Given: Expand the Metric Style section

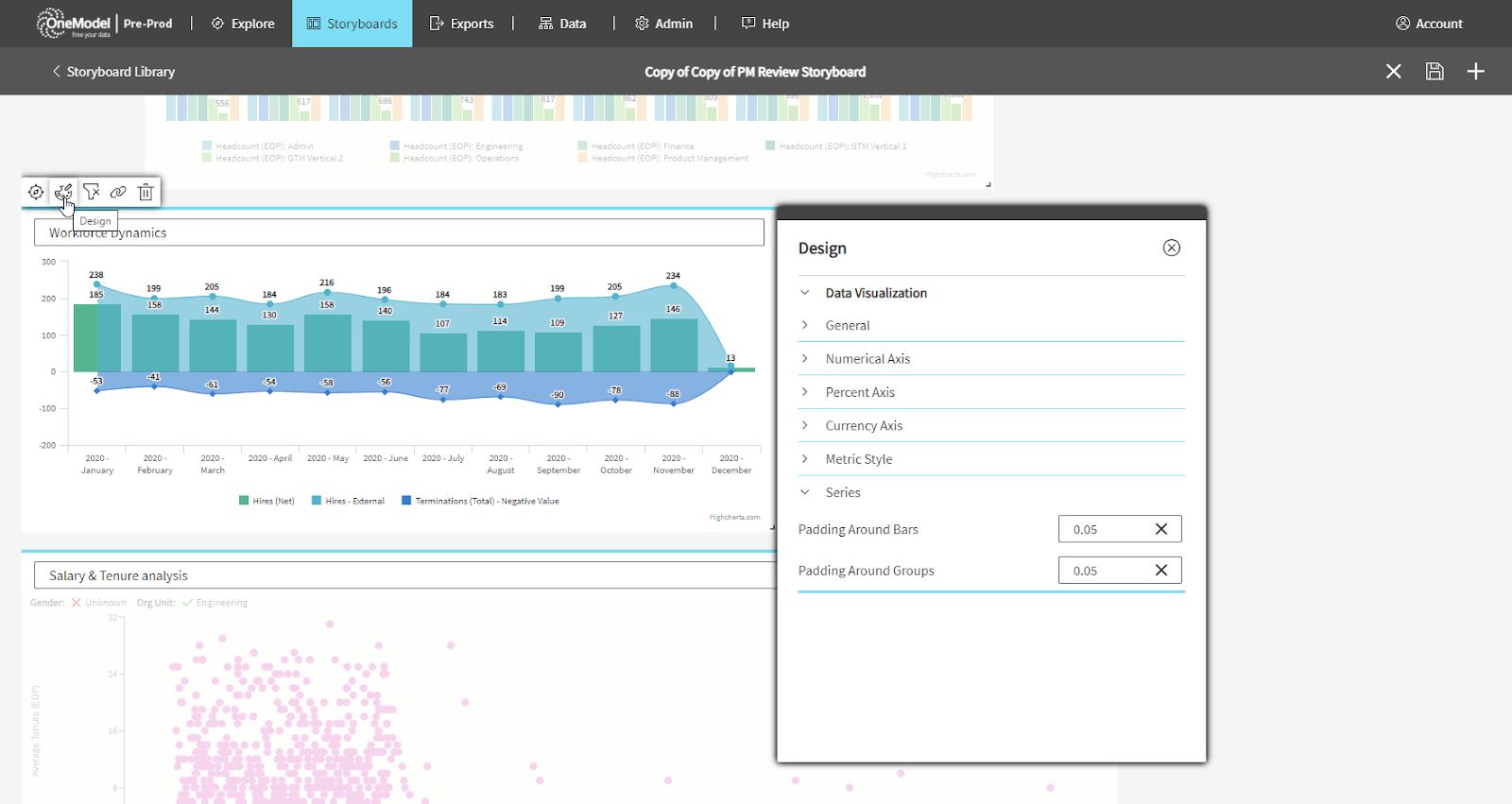Looking at the screenshot, I should [x=858, y=459].
